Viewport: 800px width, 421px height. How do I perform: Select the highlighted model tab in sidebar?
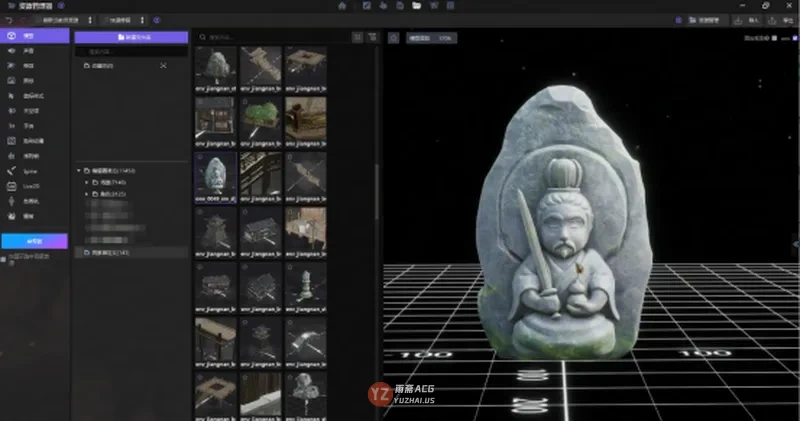pos(35,36)
